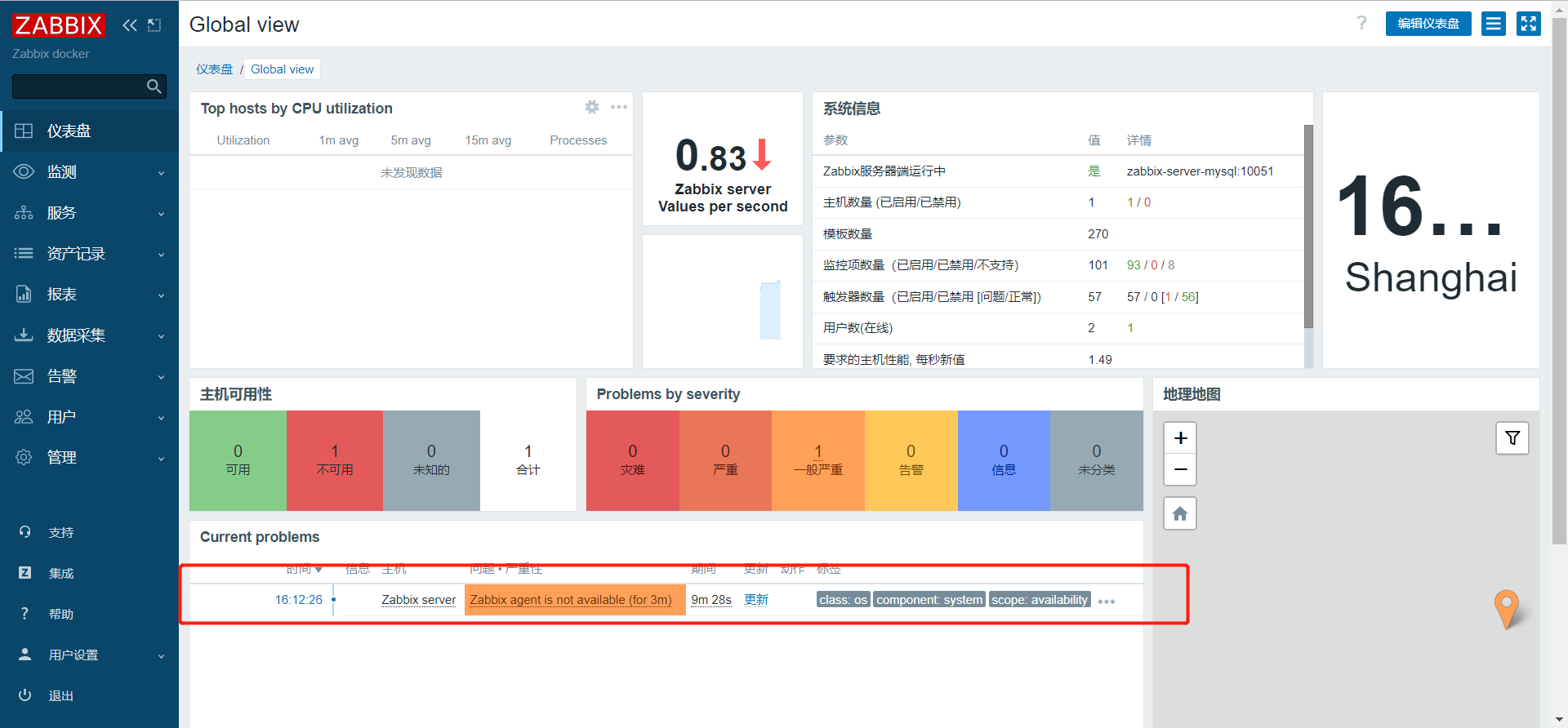Expand the 监测 menu chevron
The width and height of the screenshot is (1568, 728).
pos(161,173)
